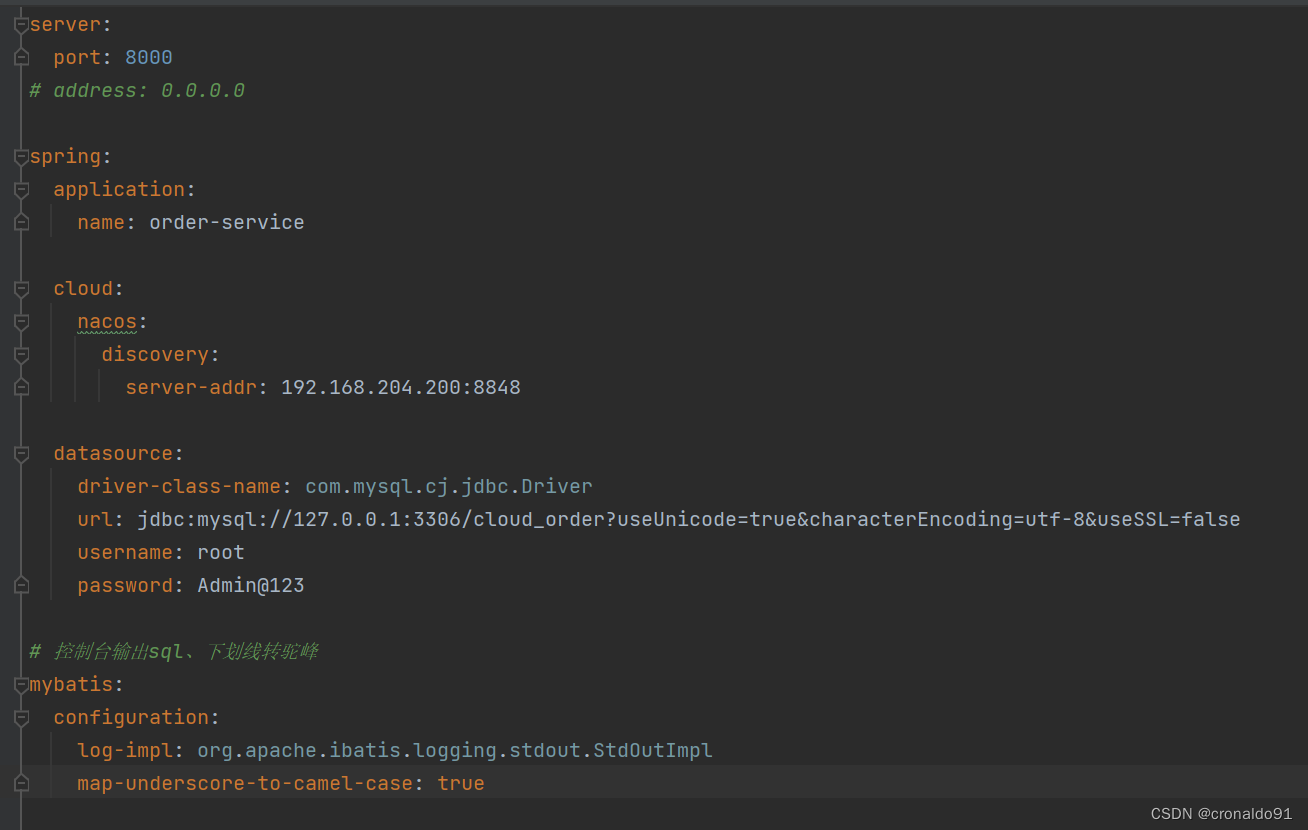Click the fold-end marker beside map-underscore line
This screenshot has height=830, width=1308.
tap(21, 783)
